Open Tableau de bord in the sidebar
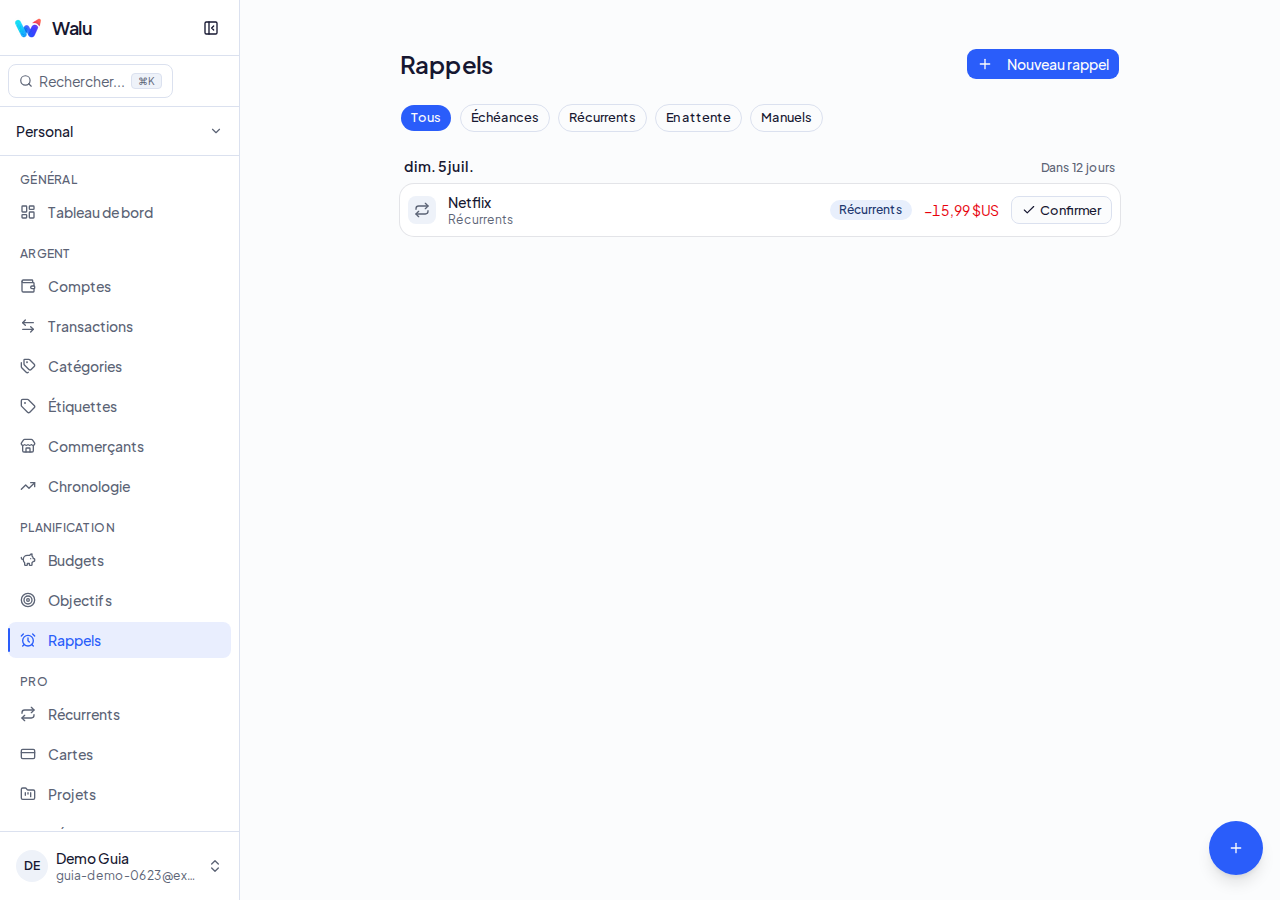The width and height of the screenshot is (1280, 900). click(119, 212)
